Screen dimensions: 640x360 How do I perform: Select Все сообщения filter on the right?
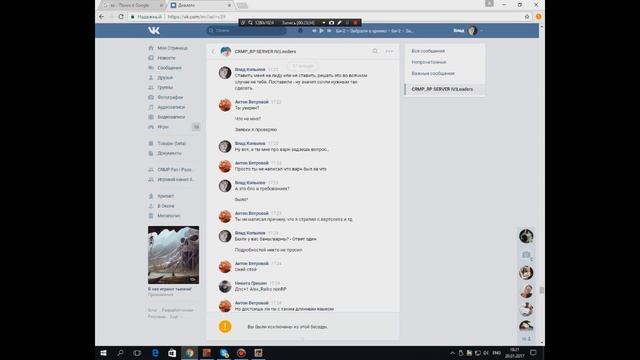[428, 51]
